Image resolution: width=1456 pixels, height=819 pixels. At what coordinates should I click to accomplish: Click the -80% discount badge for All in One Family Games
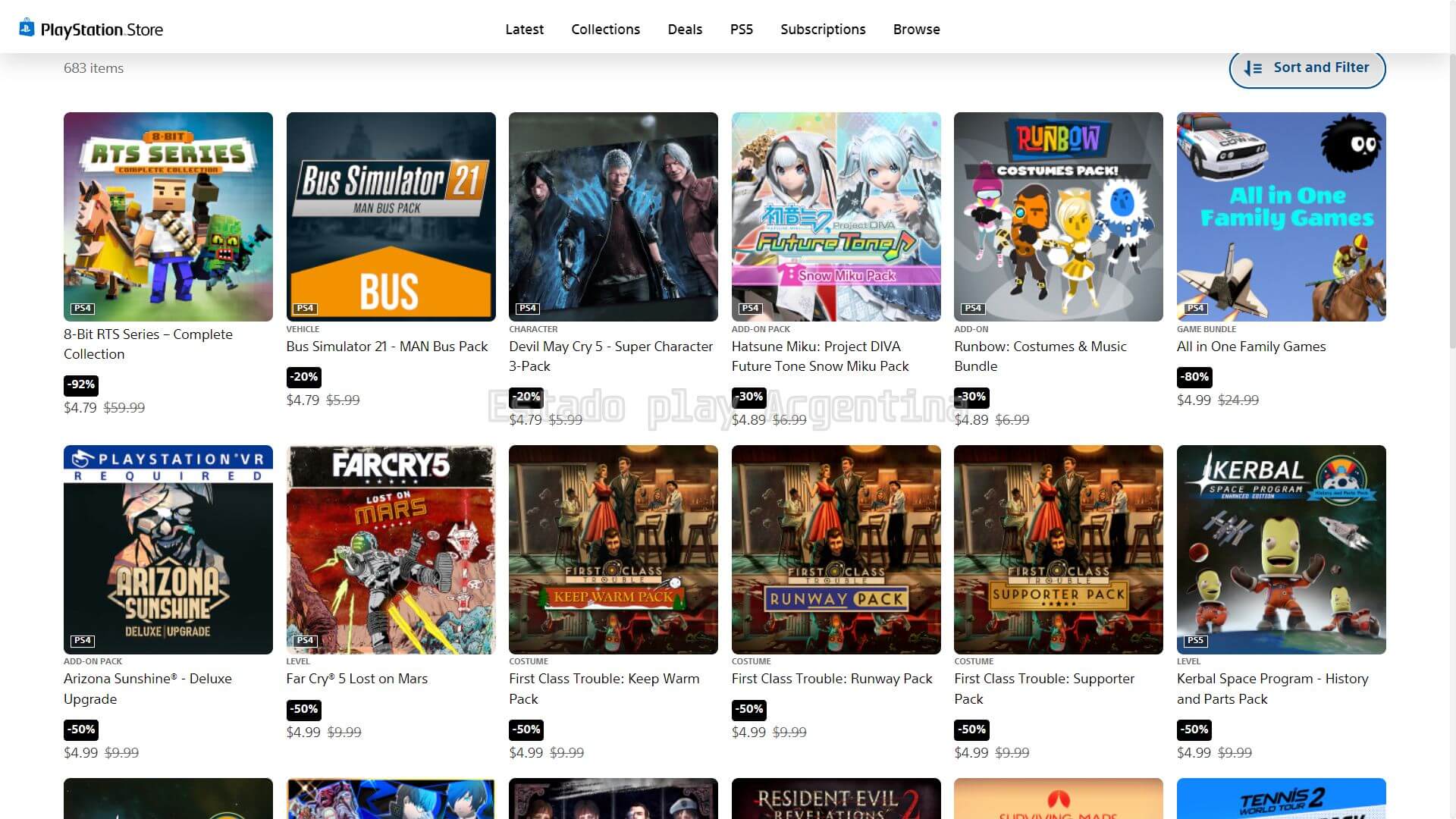click(1194, 377)
